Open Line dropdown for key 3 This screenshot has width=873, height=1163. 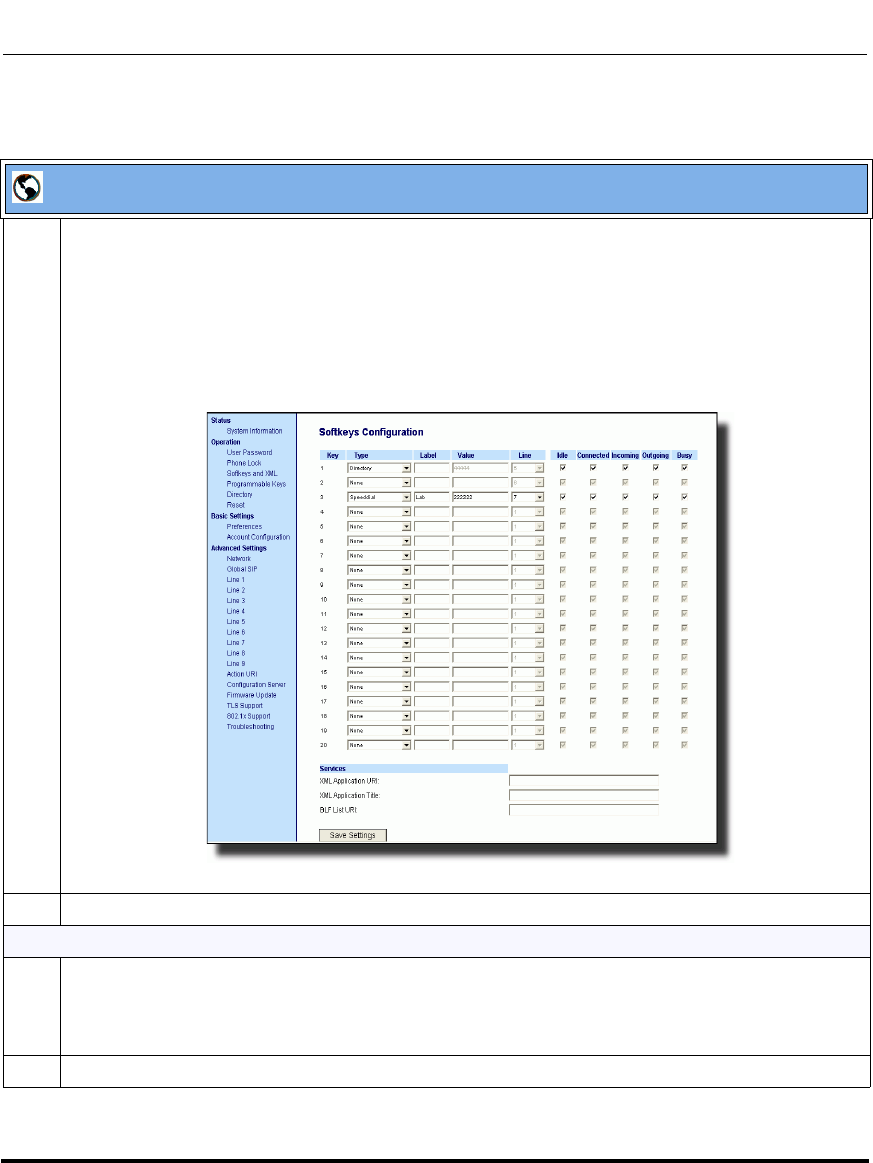528,497
